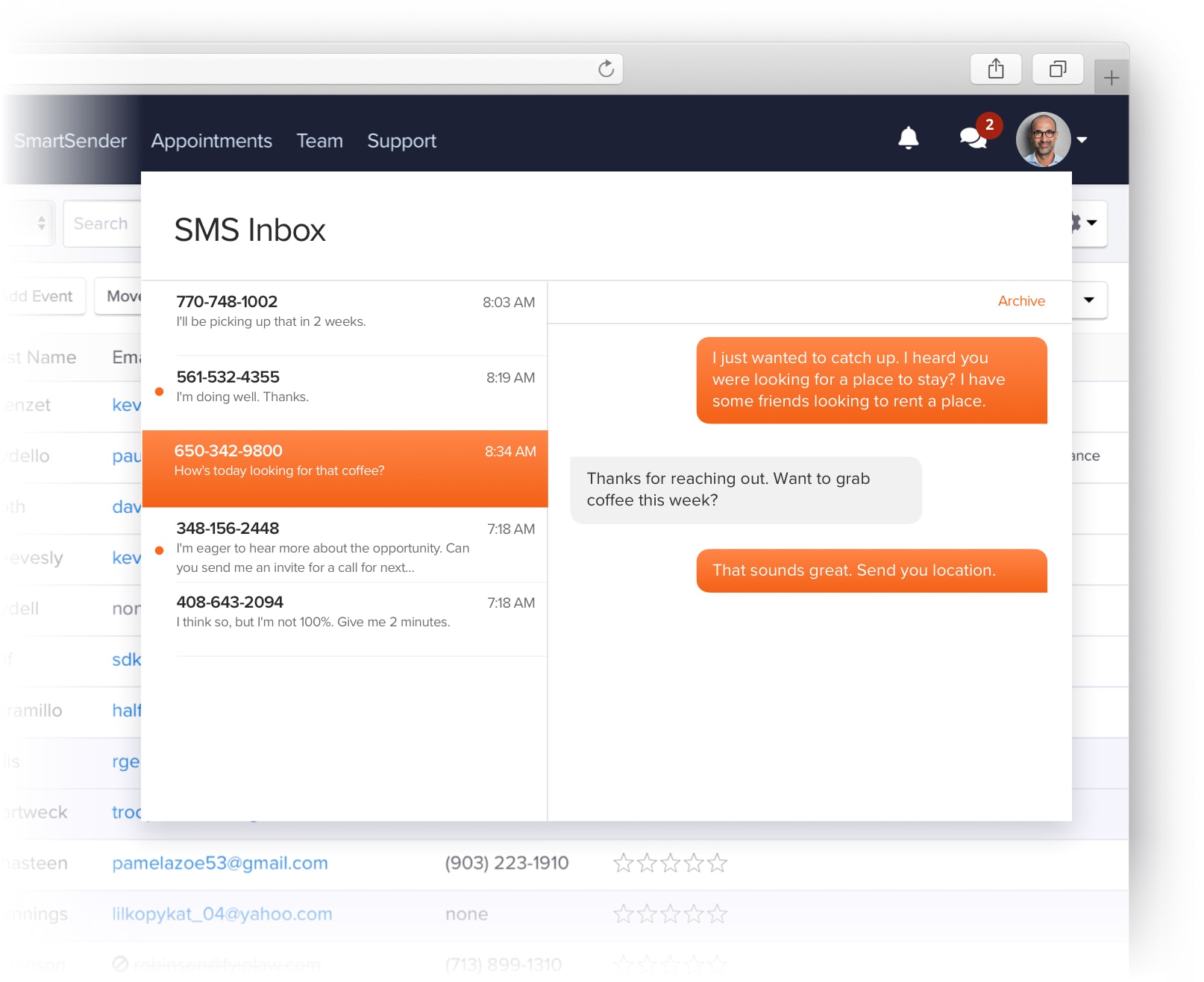Open the notifications bell
This screenshot has width=1204, height=982.
coord(908,139)
